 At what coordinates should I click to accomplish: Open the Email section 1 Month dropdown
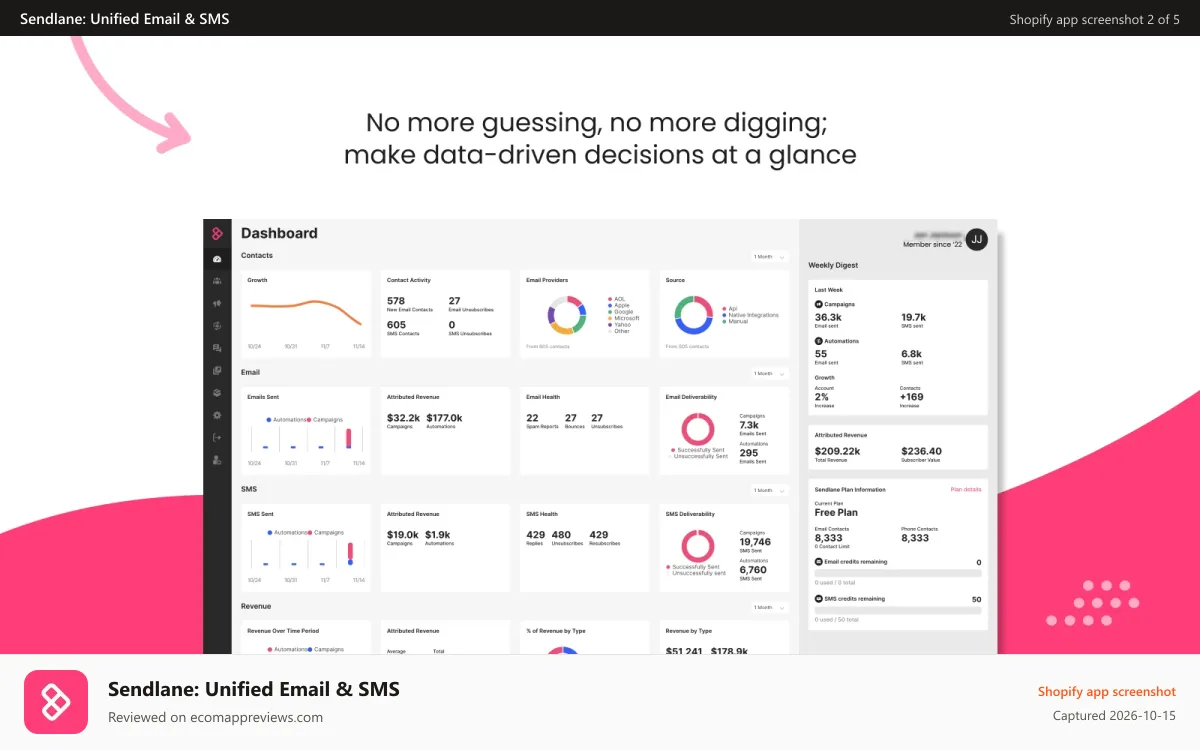pos(770,374)
